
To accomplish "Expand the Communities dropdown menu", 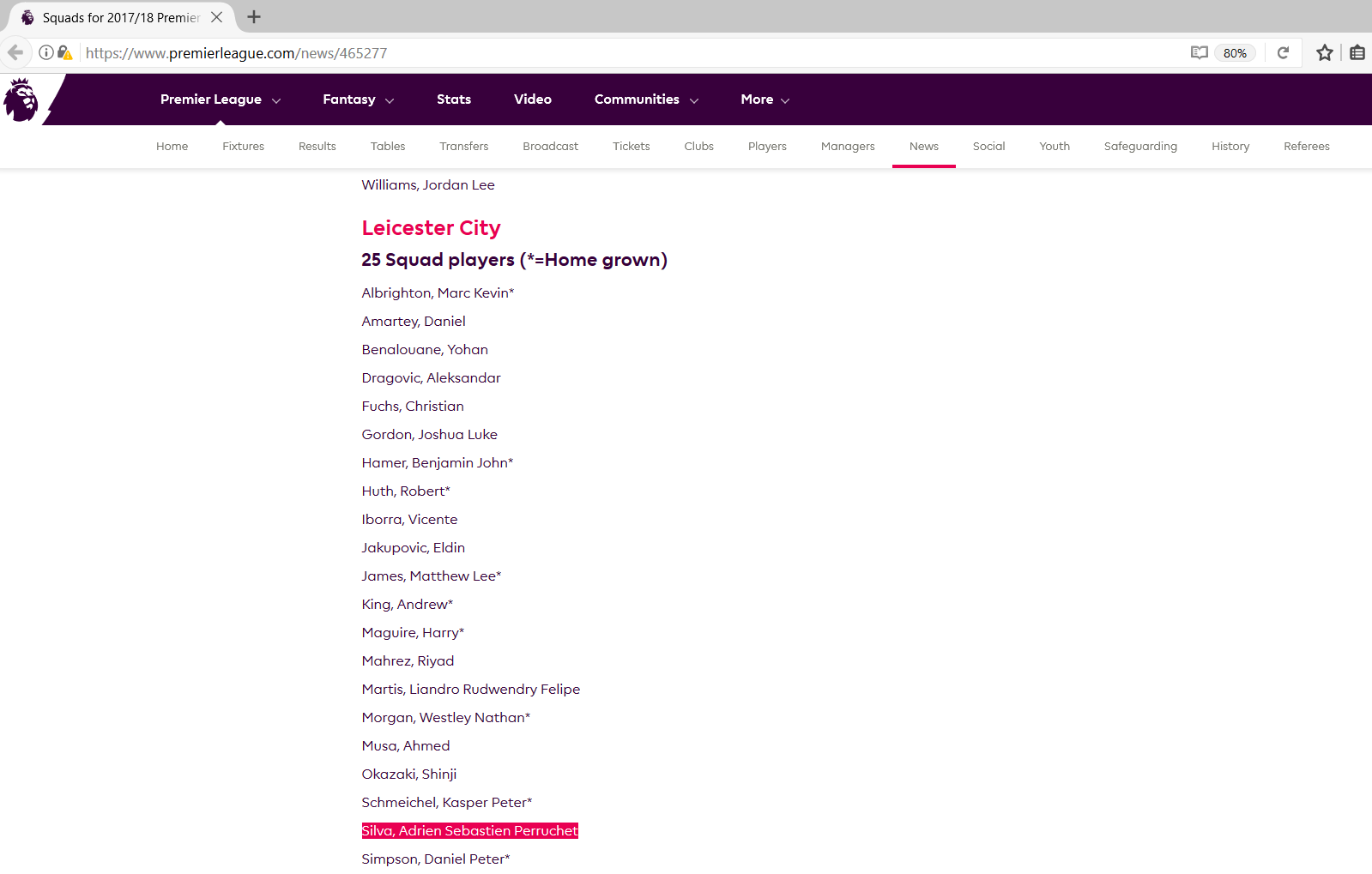I will tap(647, 99).
